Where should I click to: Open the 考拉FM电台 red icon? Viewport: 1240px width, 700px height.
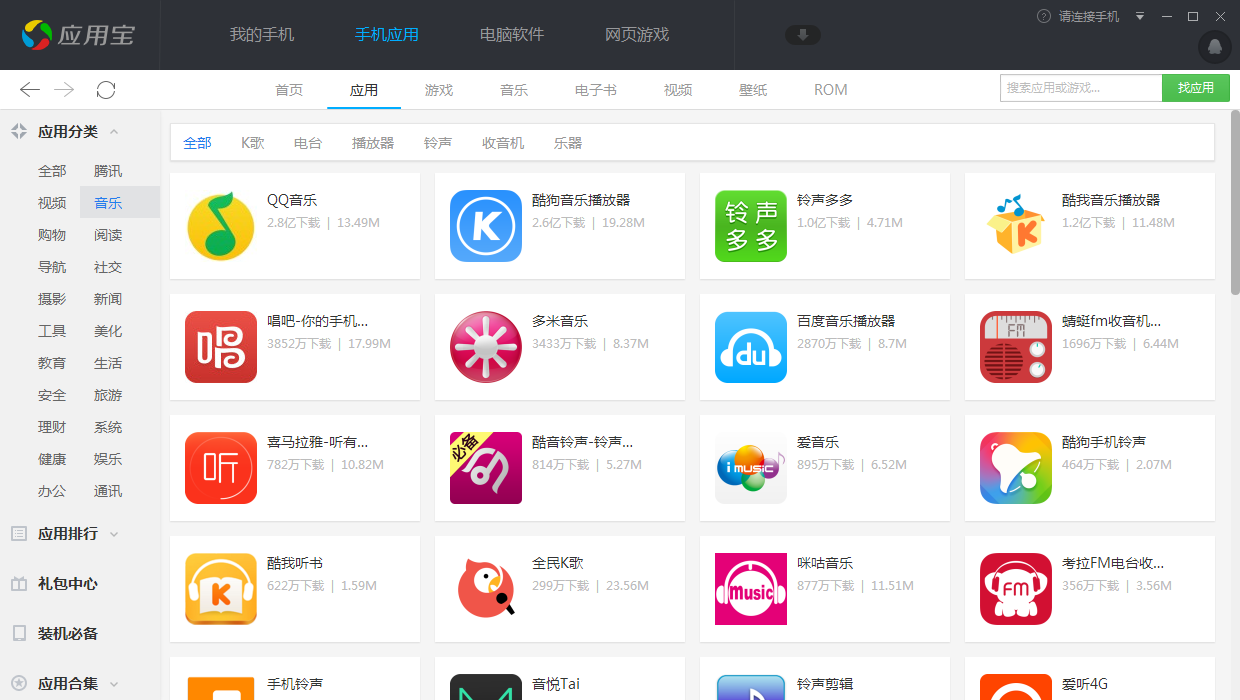[1016, 589]
